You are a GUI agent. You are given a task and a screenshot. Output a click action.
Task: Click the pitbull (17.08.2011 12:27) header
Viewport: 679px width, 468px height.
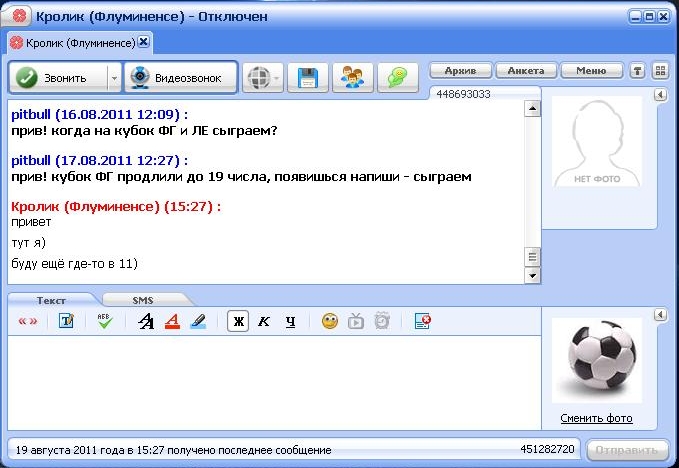100,161
